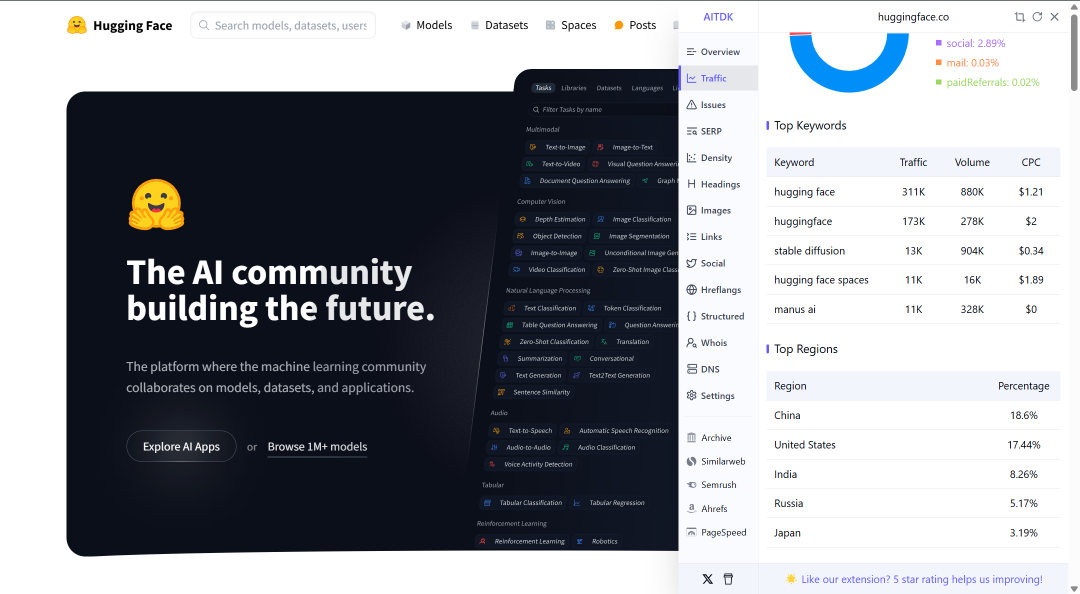Click the Hugging Face emoji logo in the navbar
The image size is (1080, 594).
76,25
